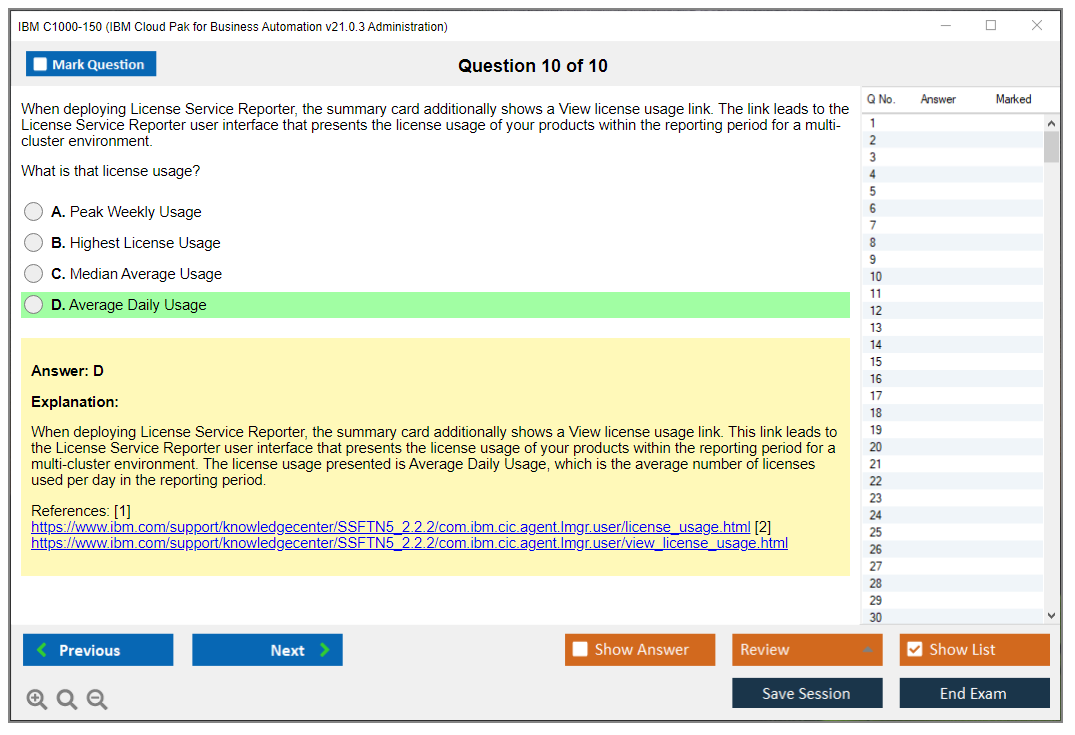Click Save Session button

click(x=807, y=693)
